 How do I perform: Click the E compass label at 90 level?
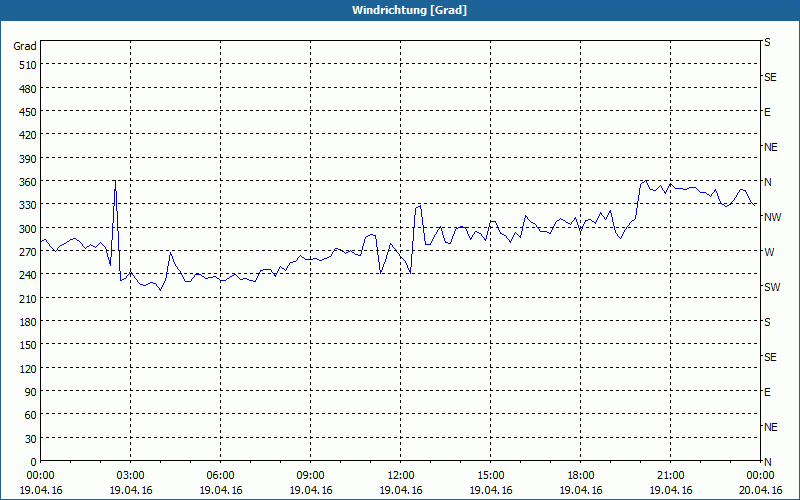point(767,392)
